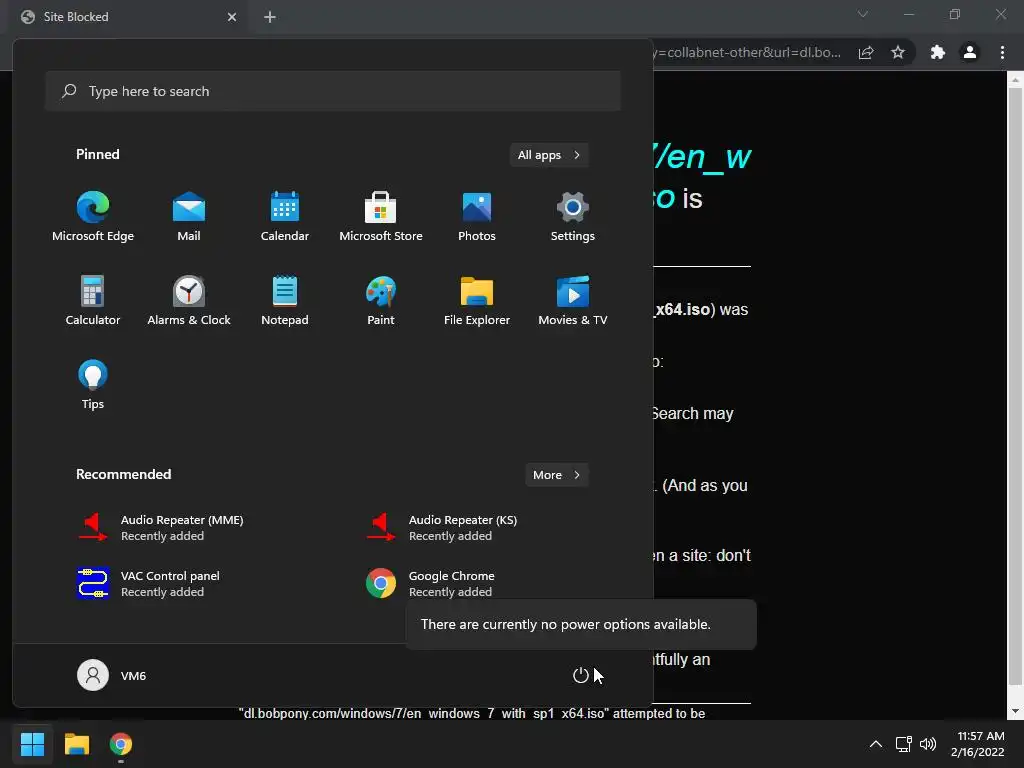1024x768 pixels.
Task: Show hidden system tray icons
Action: click(876, 744)
